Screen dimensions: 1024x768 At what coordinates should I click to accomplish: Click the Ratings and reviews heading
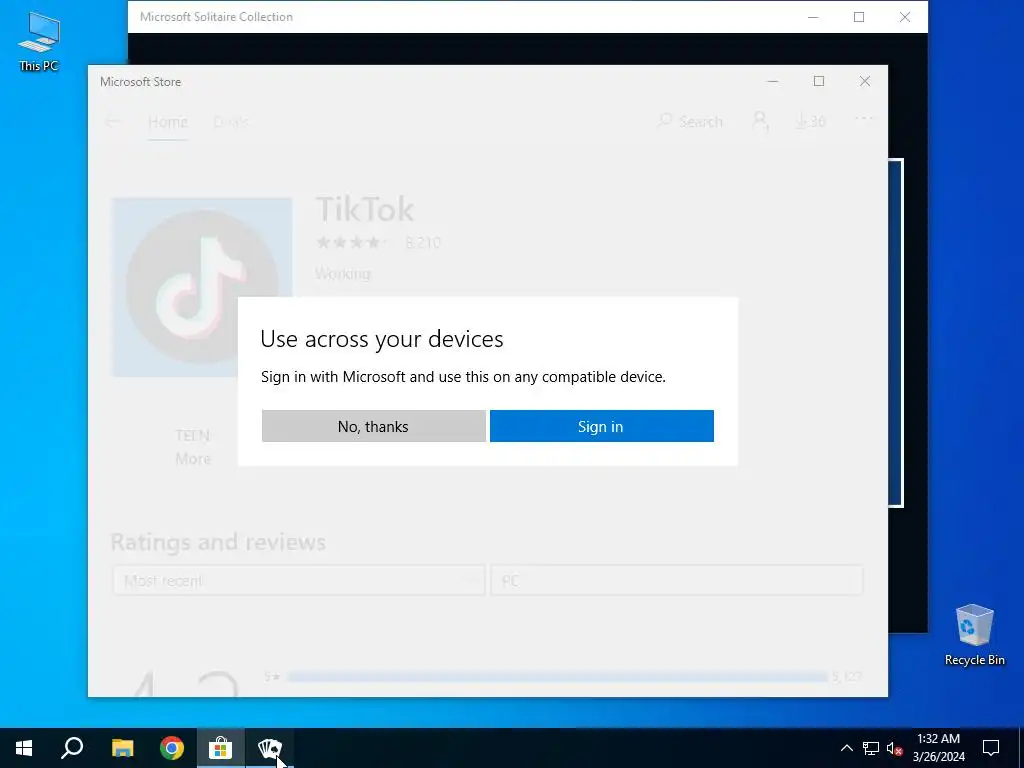(218, 542)
